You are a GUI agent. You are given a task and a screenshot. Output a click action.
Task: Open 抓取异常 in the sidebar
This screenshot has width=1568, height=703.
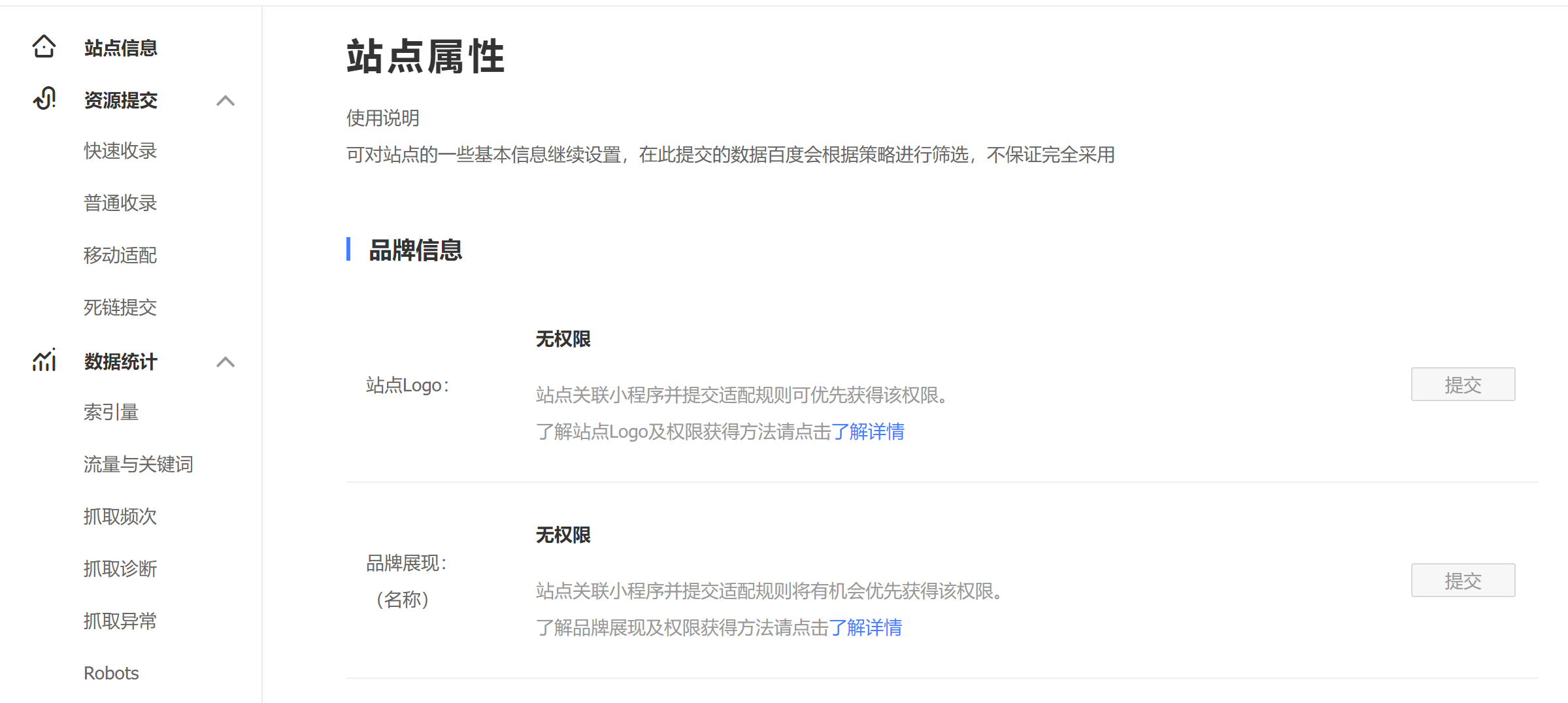pyautogui.click(x=120, y=621)
